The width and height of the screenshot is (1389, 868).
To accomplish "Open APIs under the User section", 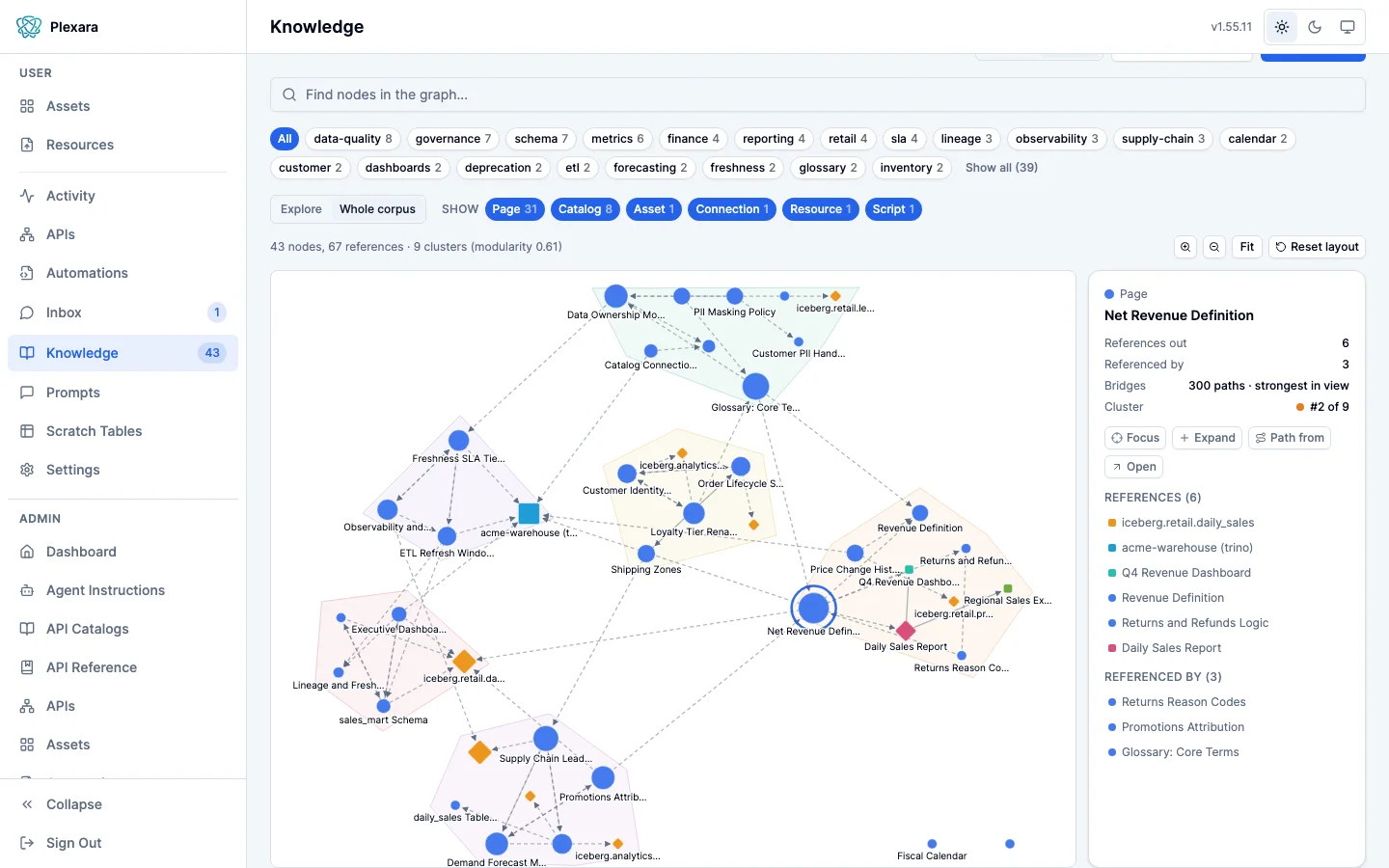I will (123, 234).
